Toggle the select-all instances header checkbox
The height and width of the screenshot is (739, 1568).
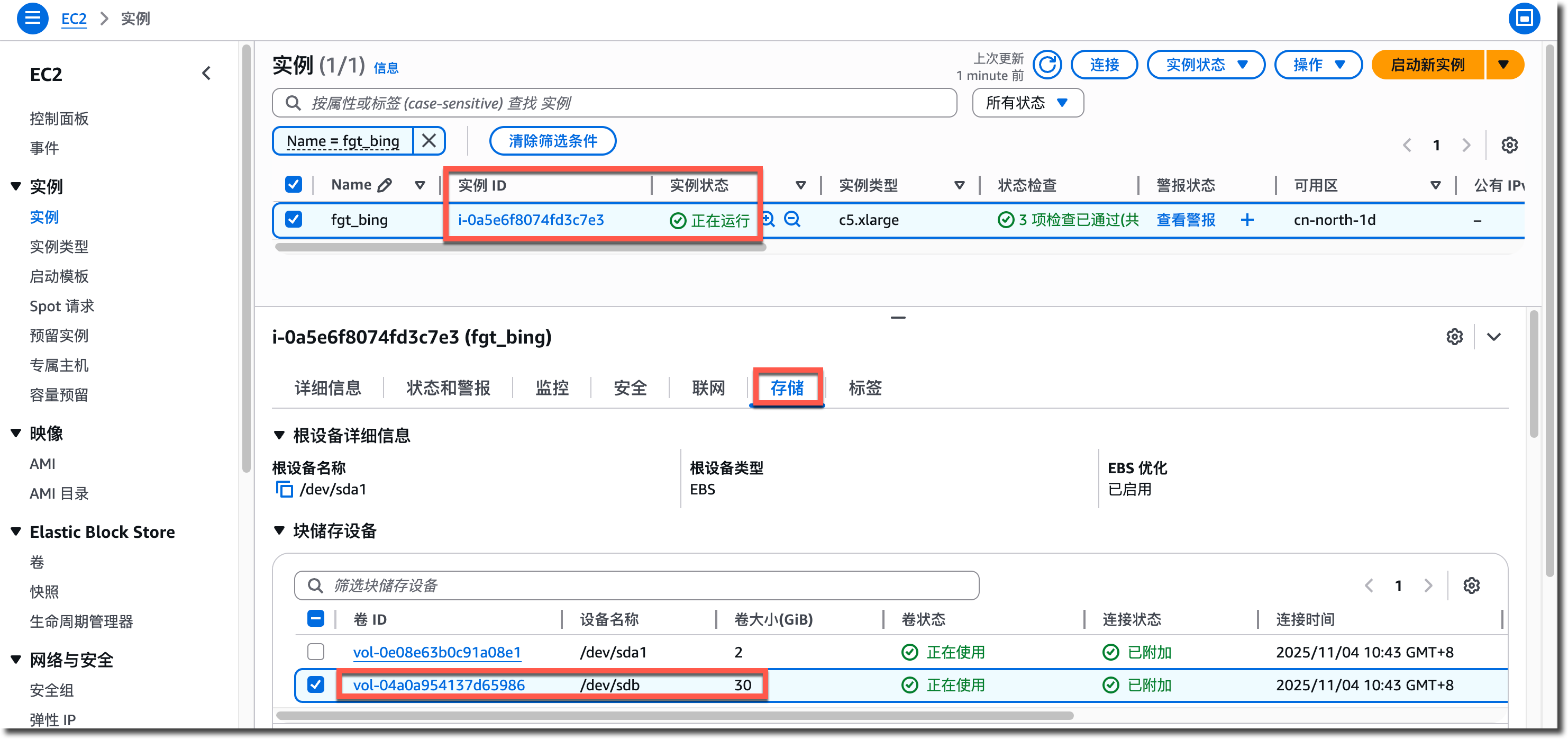(x=294, y=185)
